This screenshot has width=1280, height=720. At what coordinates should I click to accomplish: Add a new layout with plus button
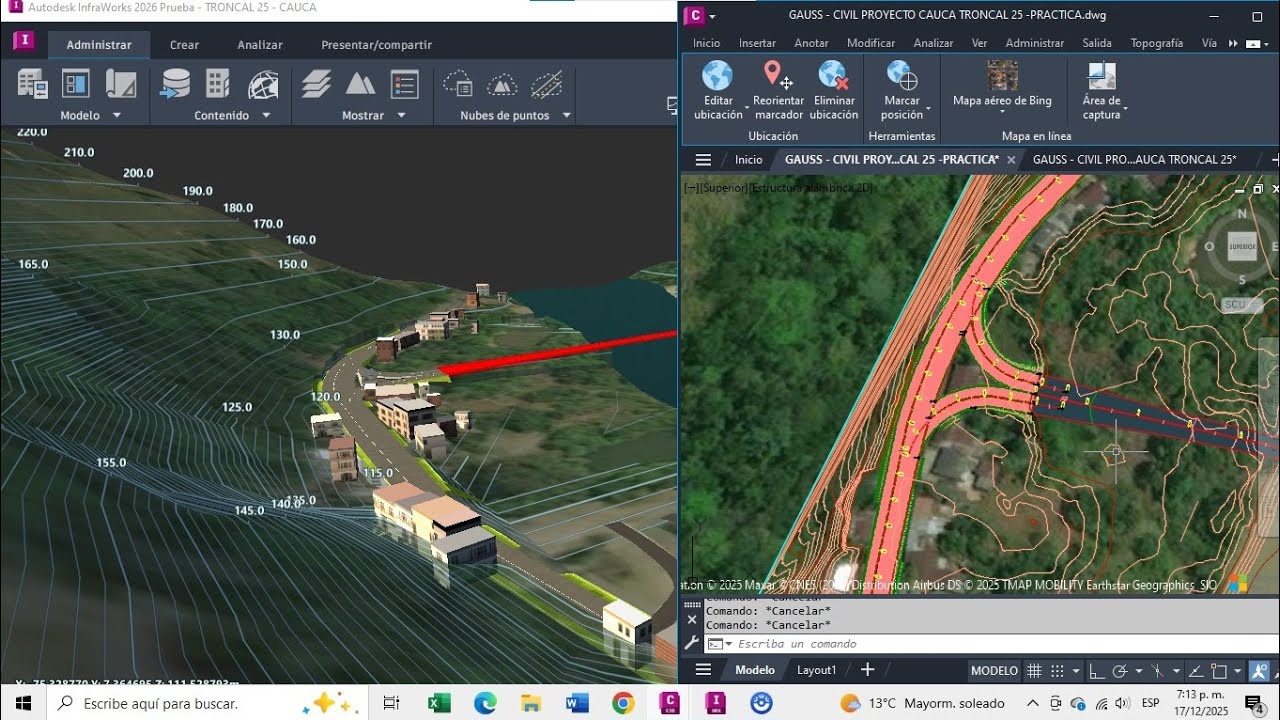pyautogui.click(x=867, y=670)
